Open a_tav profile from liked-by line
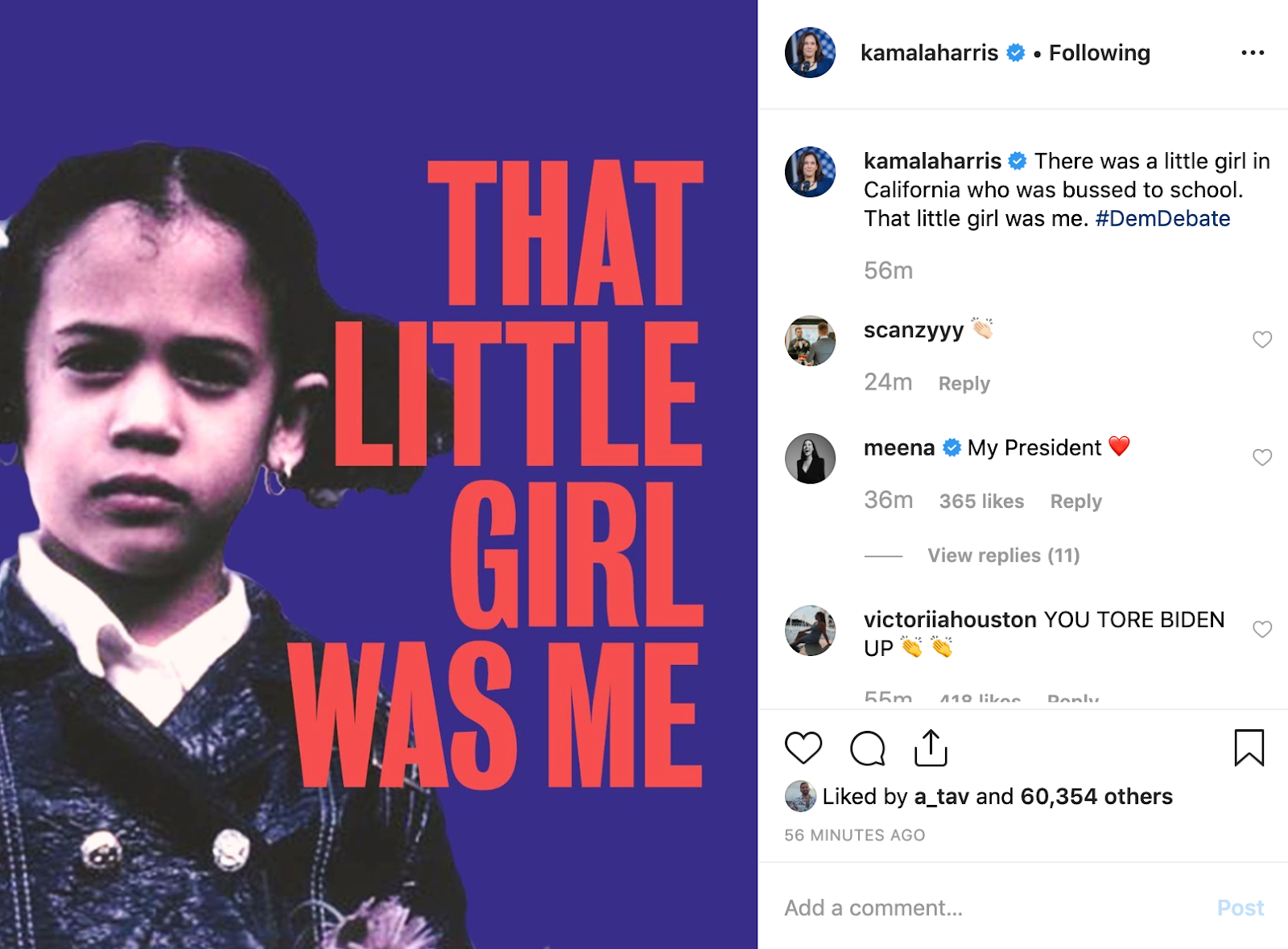1288x949 pixels. (941, 797)
